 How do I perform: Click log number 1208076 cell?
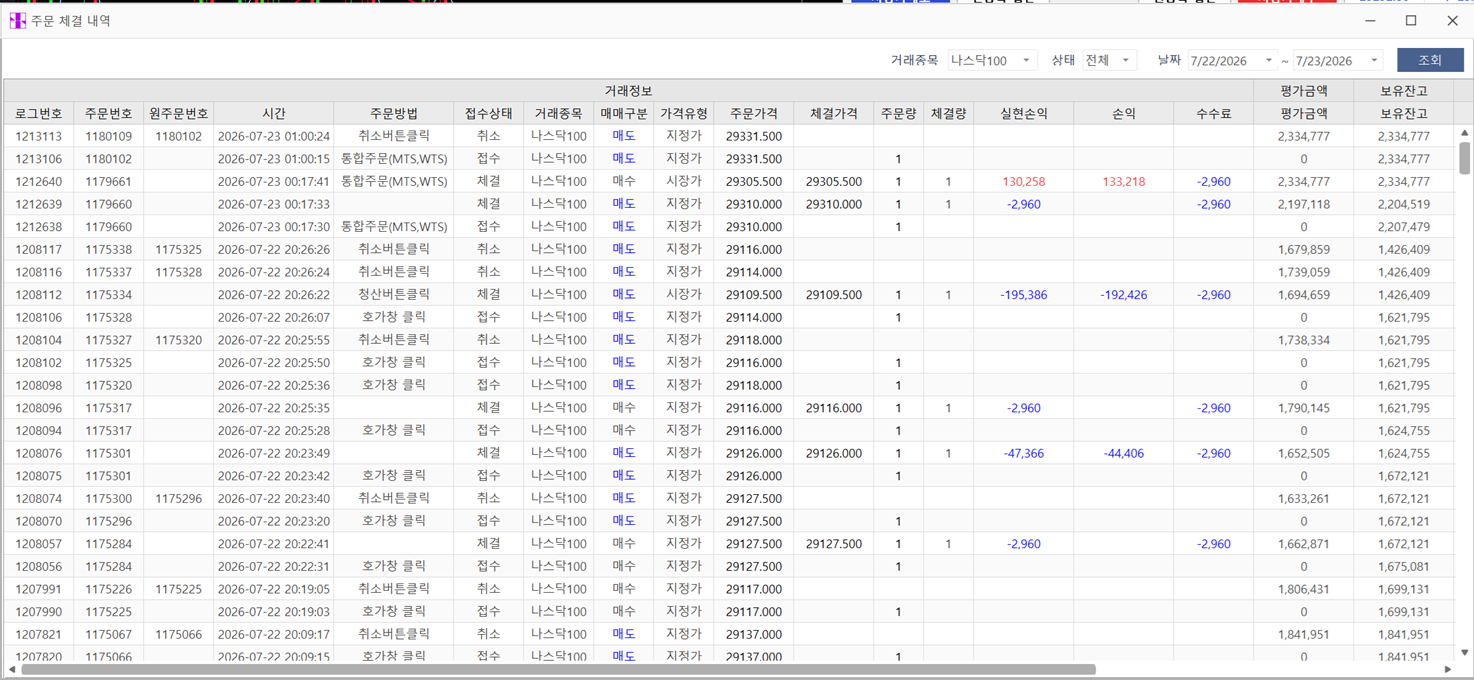click(x=39, y=453)
